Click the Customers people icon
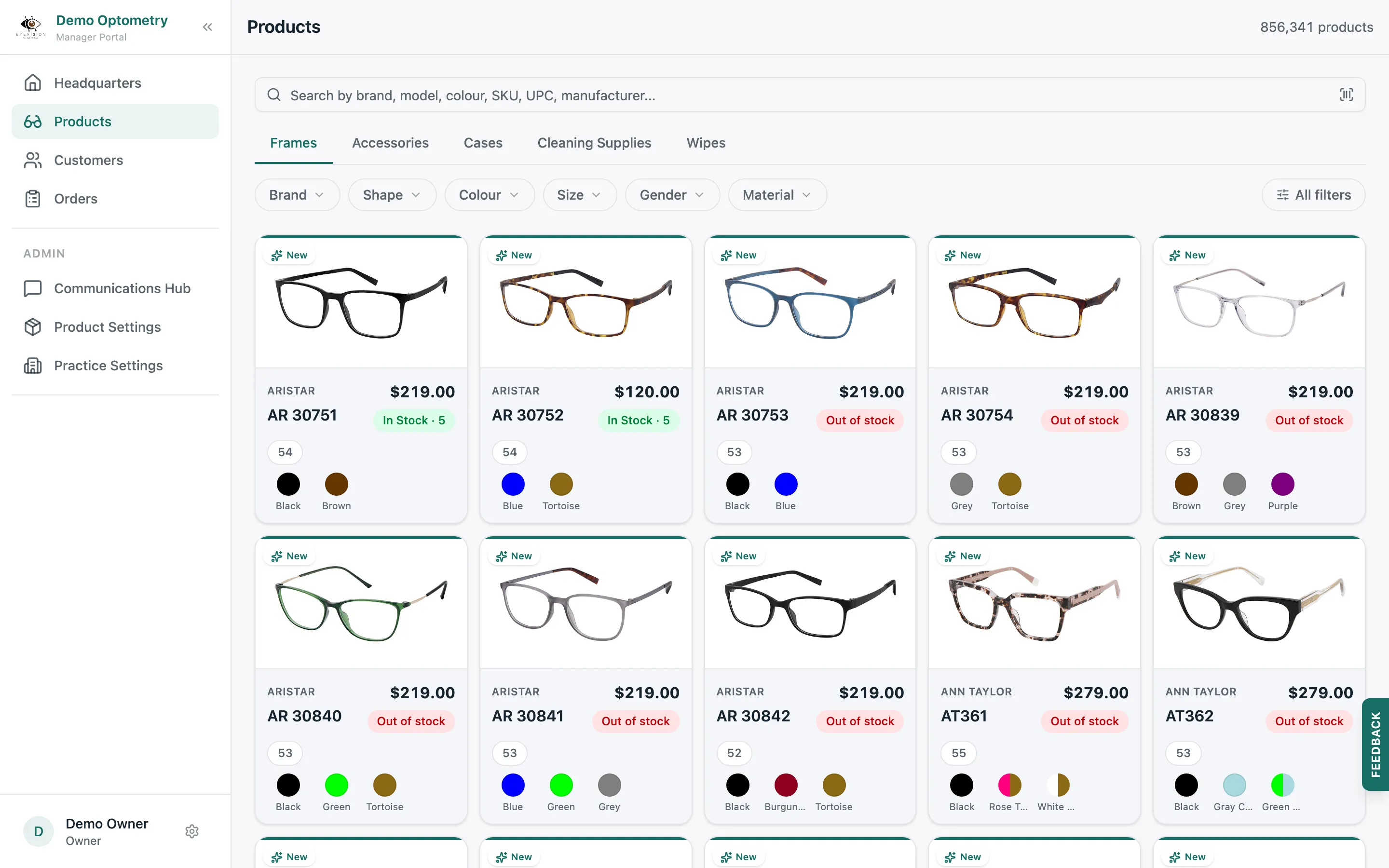1389x868 pixels. (33, 160)
